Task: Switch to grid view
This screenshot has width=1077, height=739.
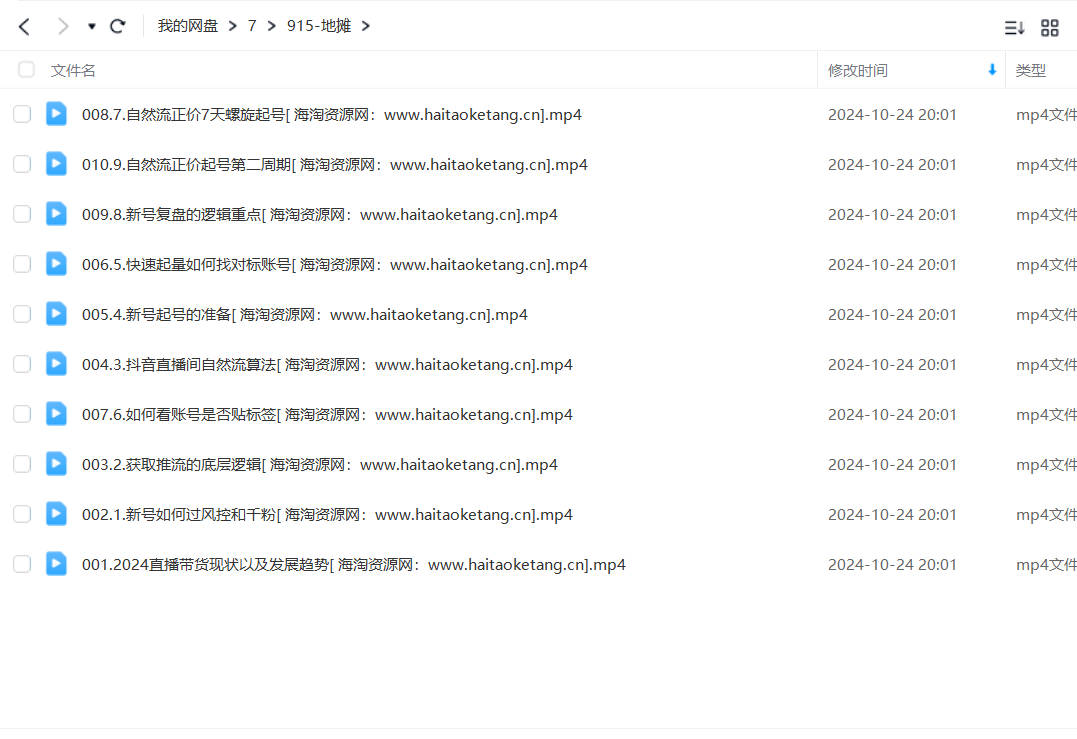Action: 1050,27
